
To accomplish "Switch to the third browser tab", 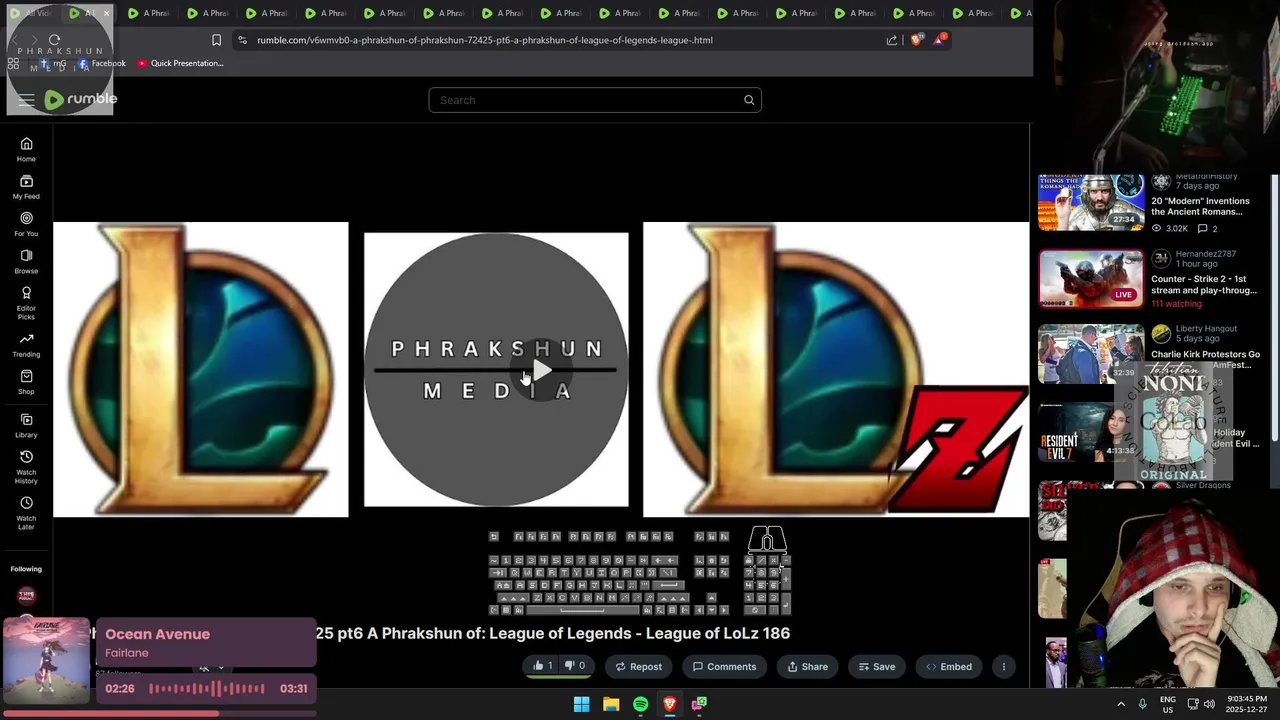I will click(148, 13).
